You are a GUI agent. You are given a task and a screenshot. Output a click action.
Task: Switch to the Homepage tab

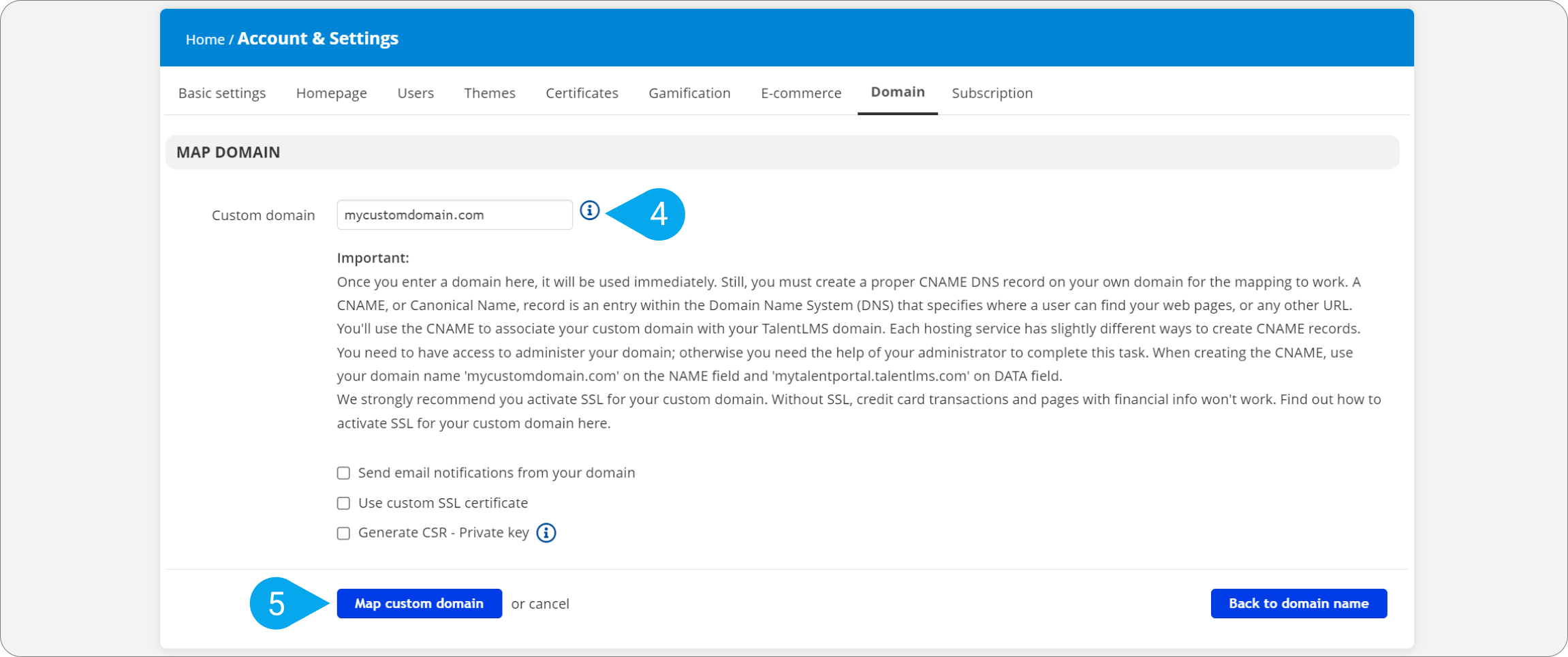[331, 93]
